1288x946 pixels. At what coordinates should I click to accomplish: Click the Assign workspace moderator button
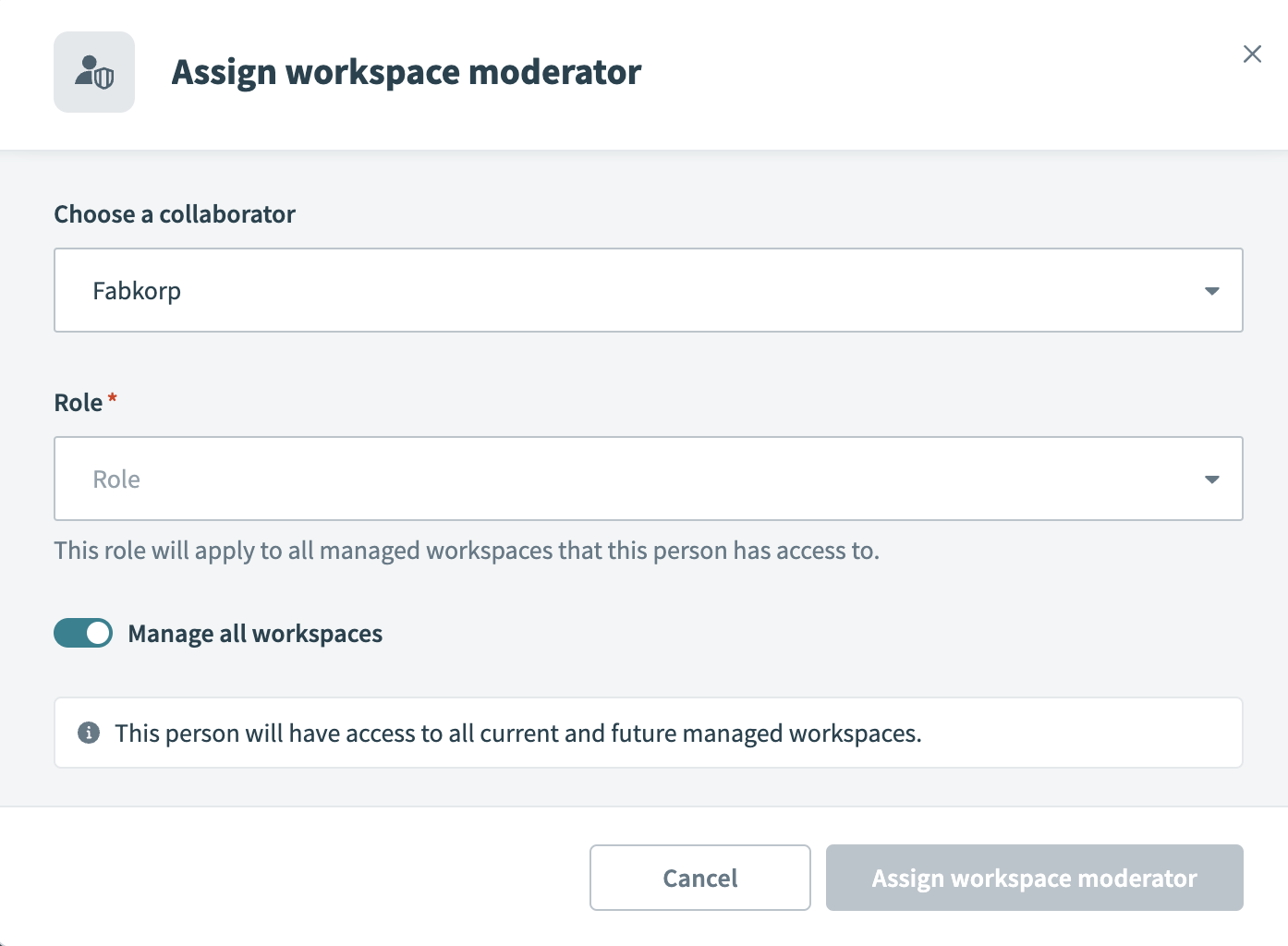(x=1034, y=878)
